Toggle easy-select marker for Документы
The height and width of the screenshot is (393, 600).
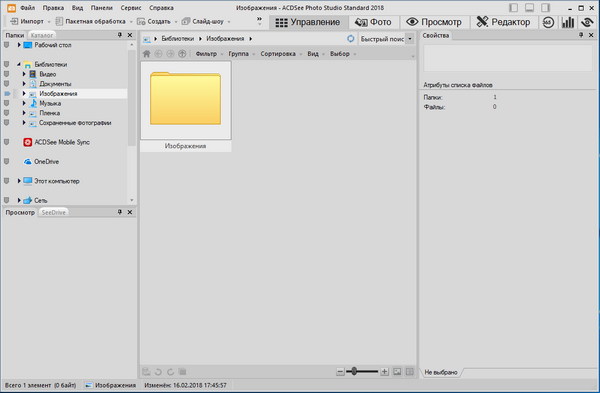tap(7, 84)
